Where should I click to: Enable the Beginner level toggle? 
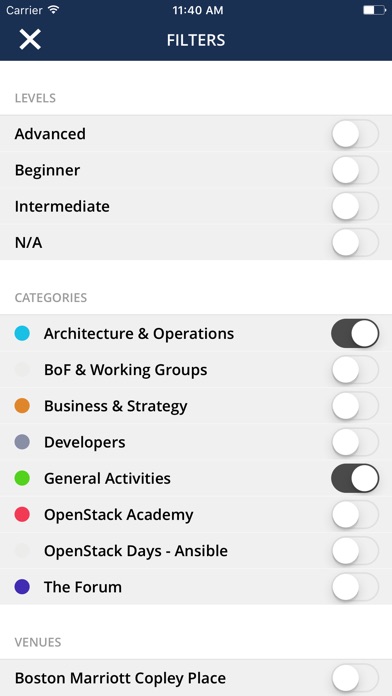pyautogui.click(x=355, y=170)
